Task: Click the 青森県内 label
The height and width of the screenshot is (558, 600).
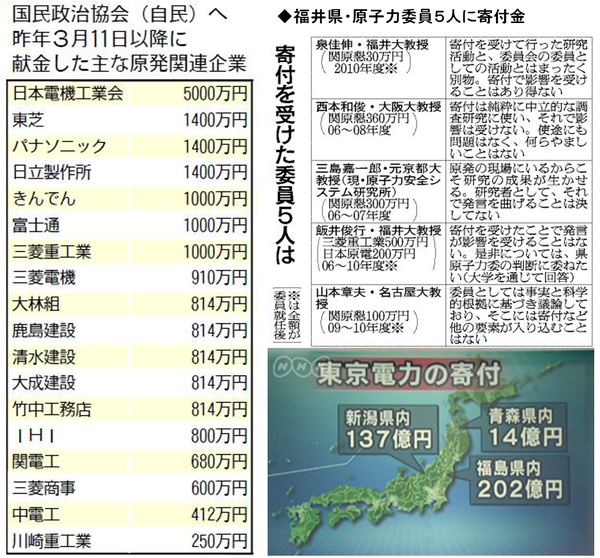Action: point(520,416)
